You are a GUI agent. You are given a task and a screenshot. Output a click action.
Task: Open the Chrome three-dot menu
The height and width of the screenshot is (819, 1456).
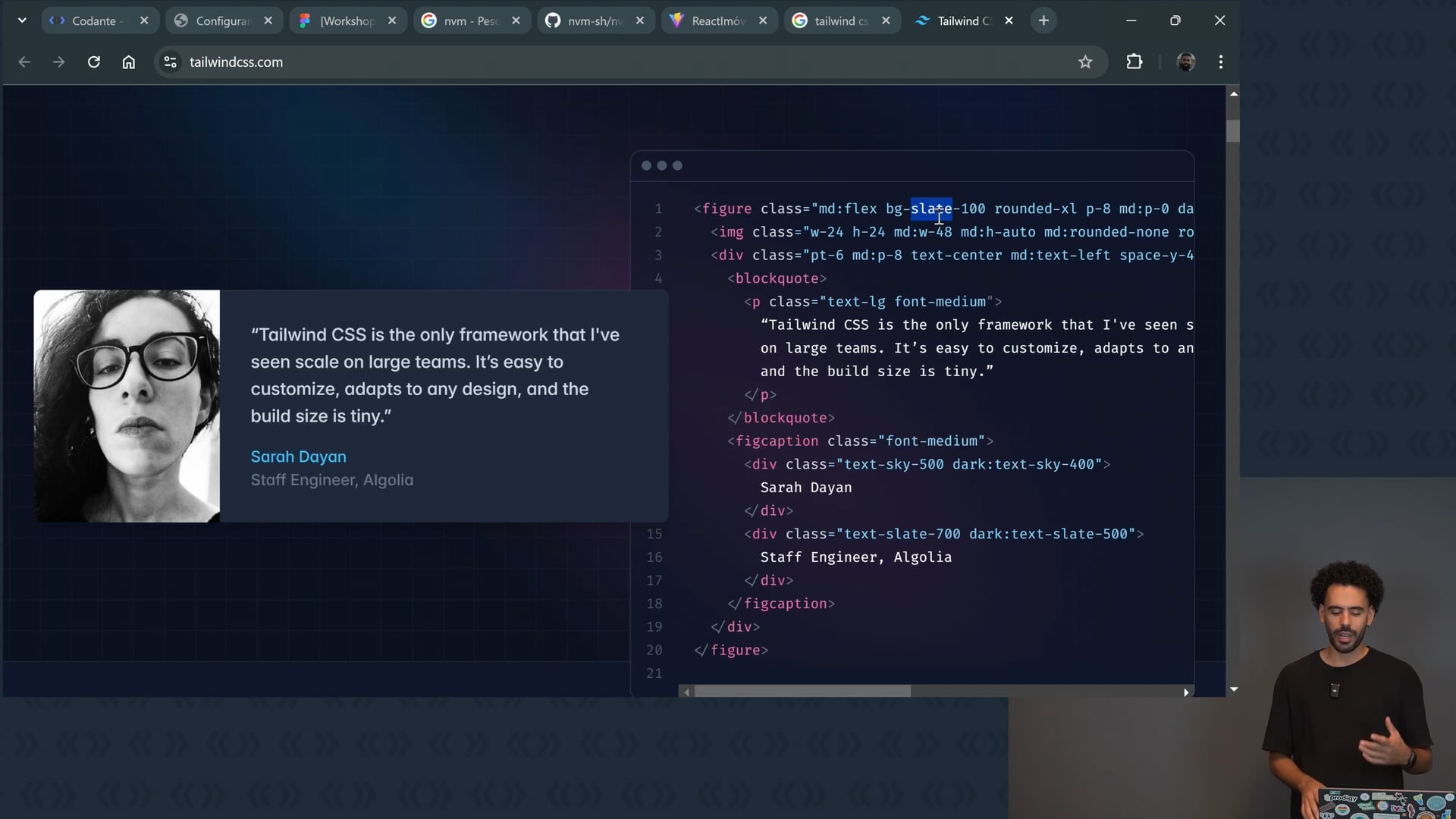tap(1221, 62)
